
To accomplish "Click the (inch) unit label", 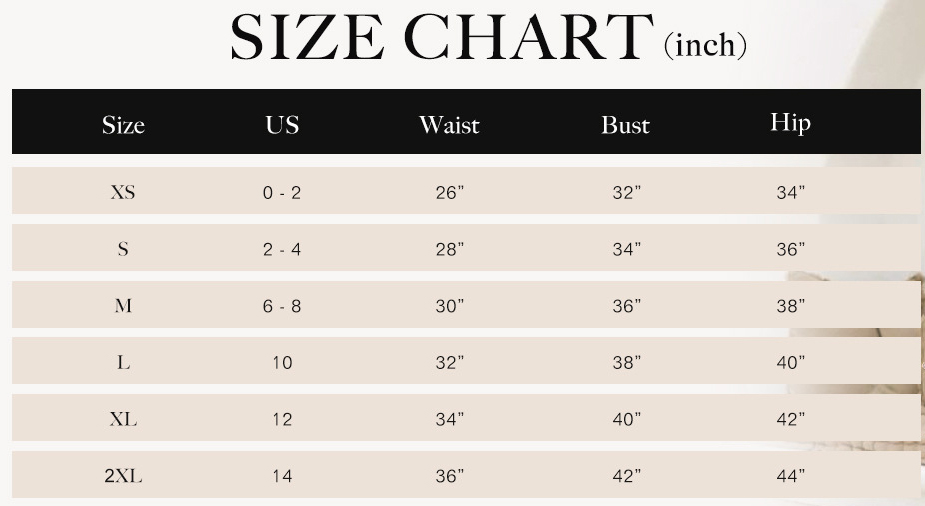I will [x=705, y=45].
